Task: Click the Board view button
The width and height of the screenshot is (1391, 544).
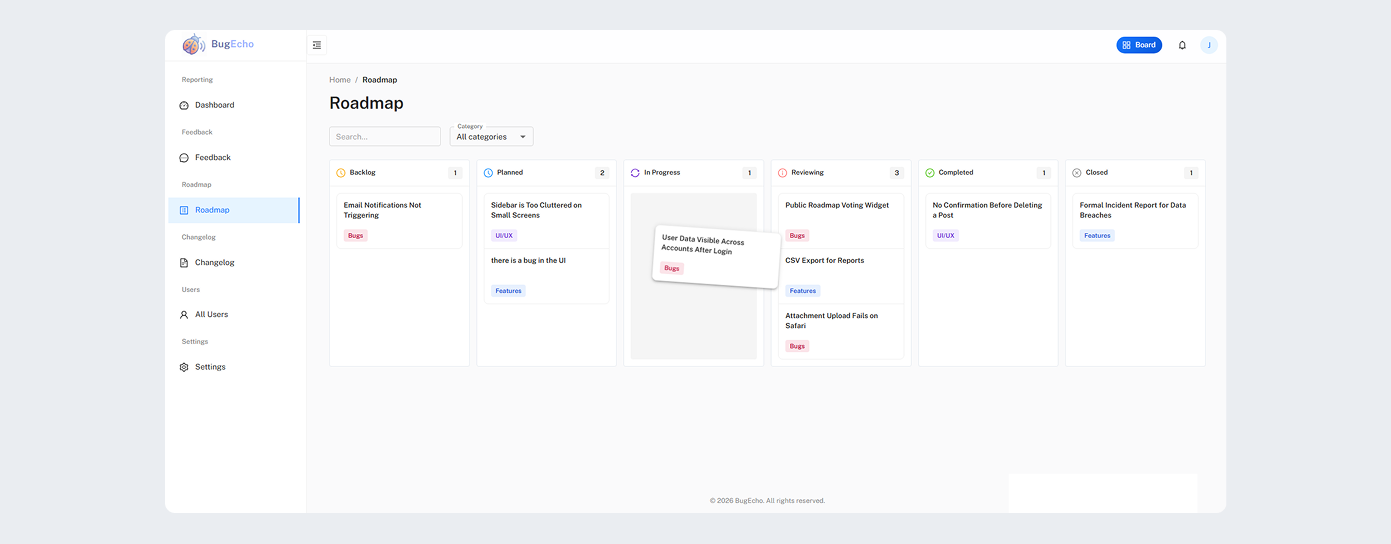Action: pos(1139,45)
